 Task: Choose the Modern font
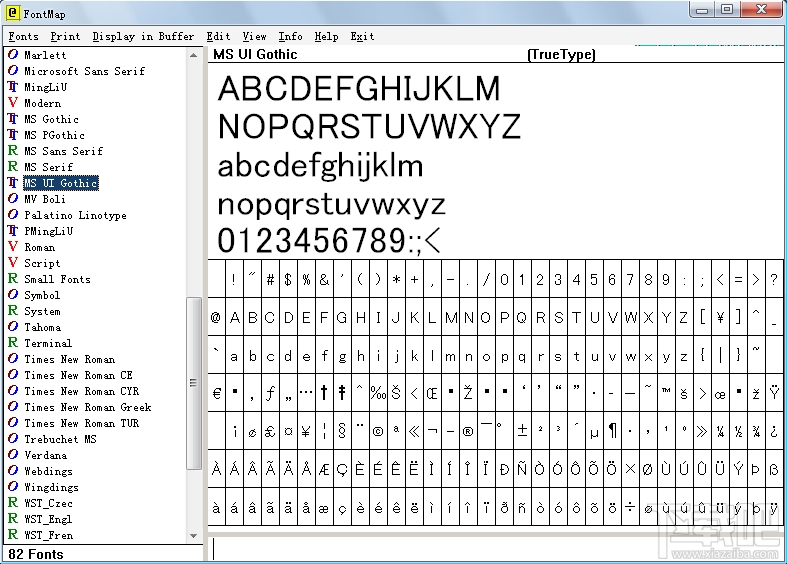point(43,103)
